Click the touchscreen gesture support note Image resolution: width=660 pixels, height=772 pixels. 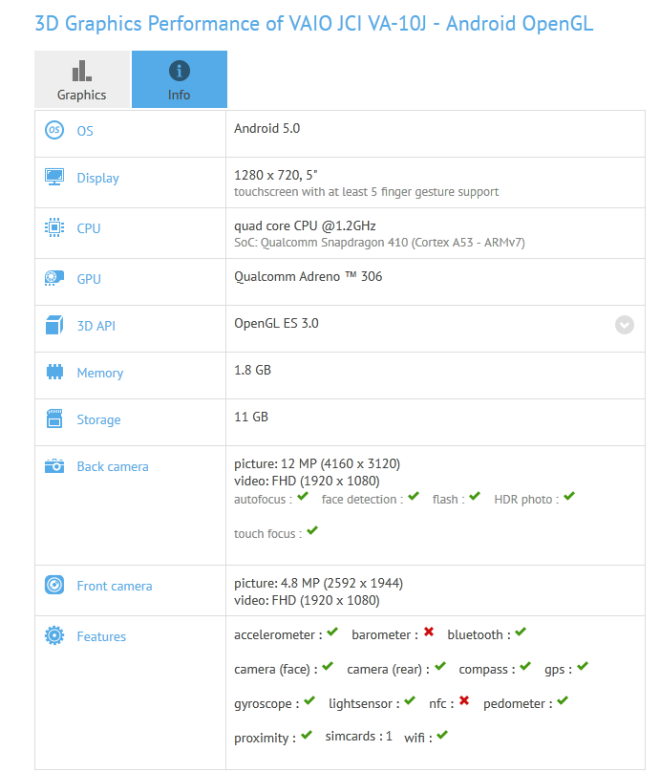pyautogui.click(x=366, y=192)
